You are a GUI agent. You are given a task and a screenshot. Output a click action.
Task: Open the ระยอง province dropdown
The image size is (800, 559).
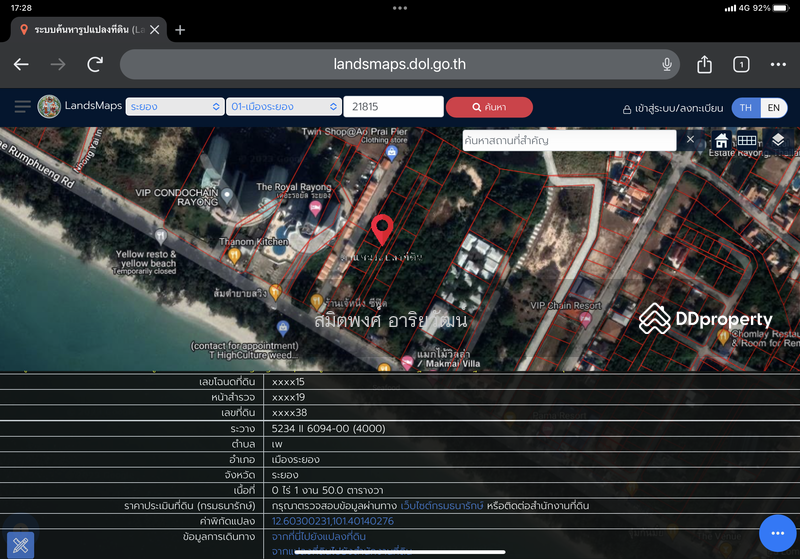pyautogui.click(x=175, y=107)
